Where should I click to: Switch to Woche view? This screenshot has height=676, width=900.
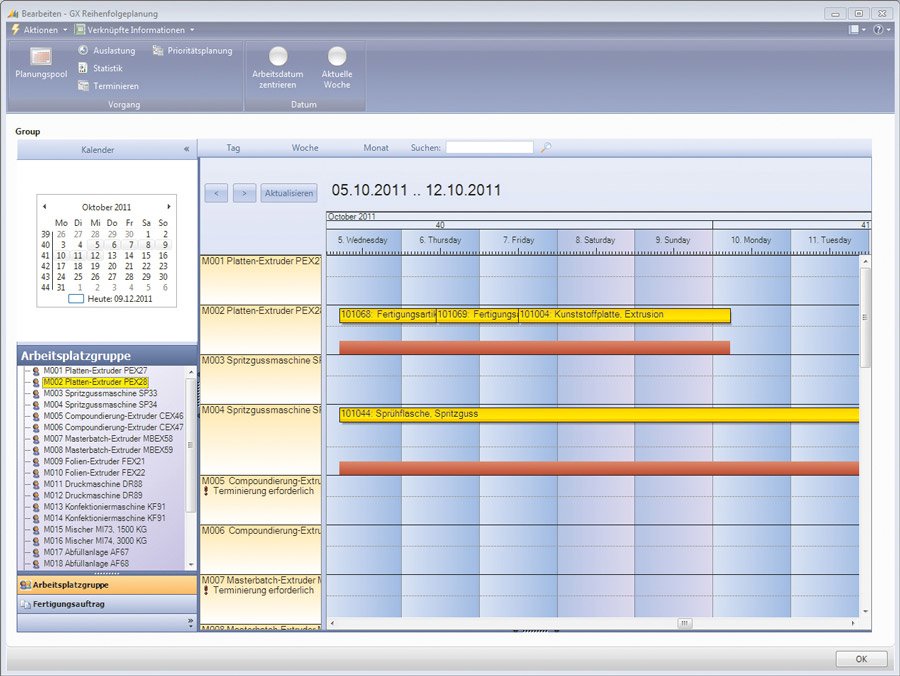click(305, 147)
